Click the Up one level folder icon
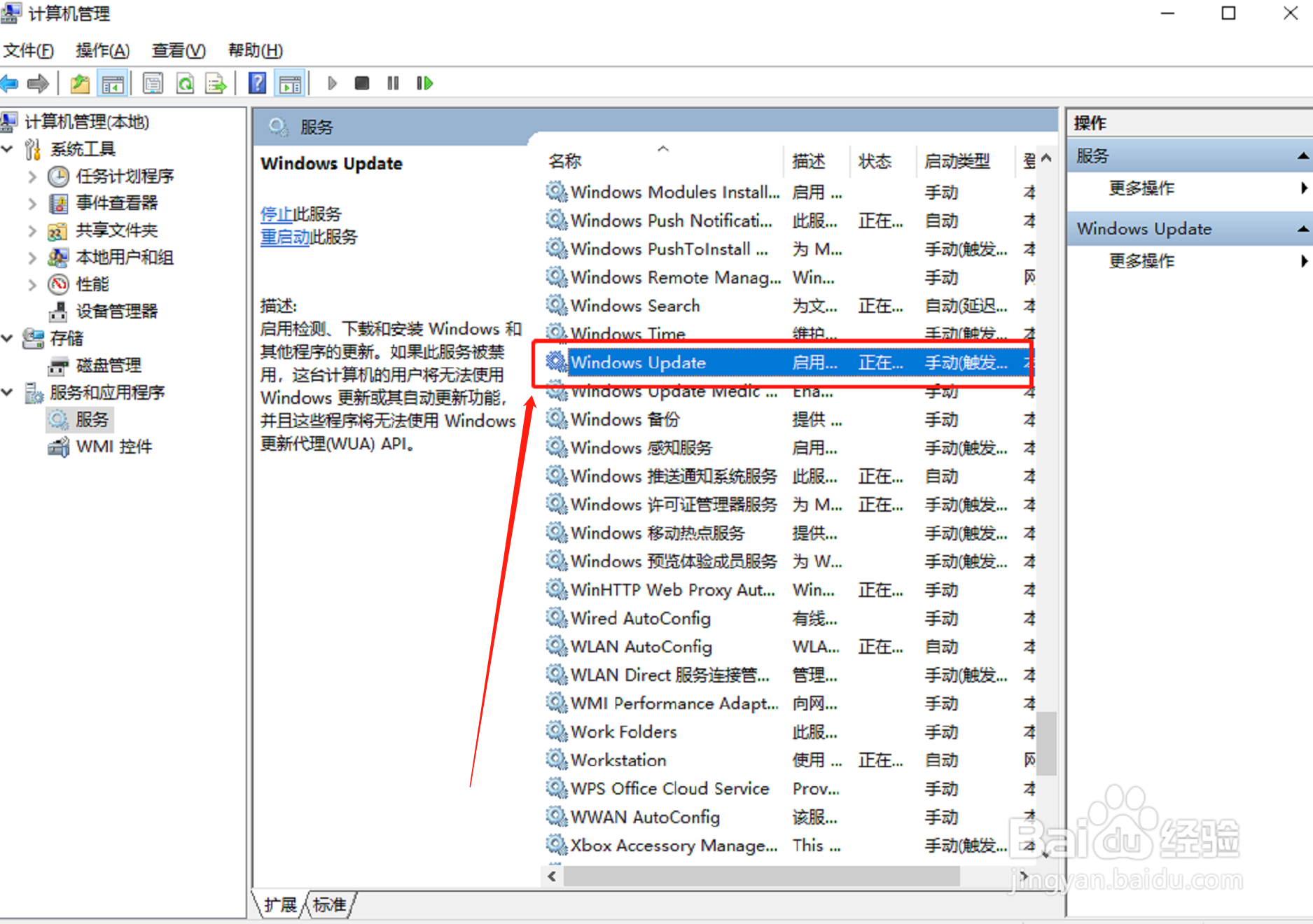This screenshot has height=924, width=1313. pyautogui.click(x=81, y=84)
